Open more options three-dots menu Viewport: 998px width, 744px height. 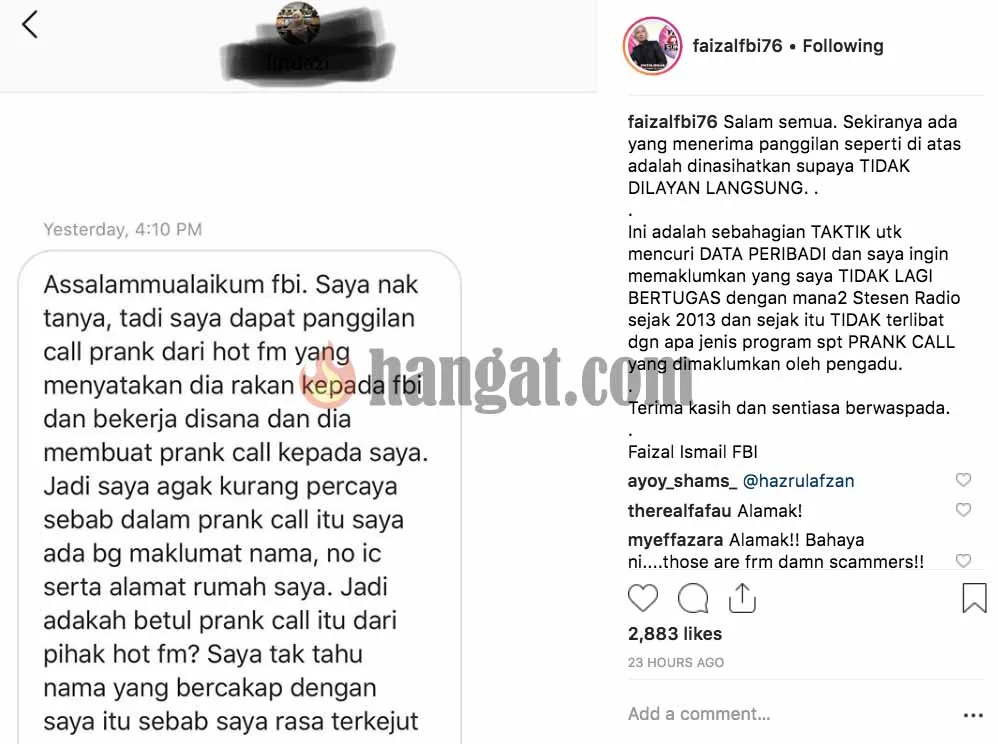(973, 715)
